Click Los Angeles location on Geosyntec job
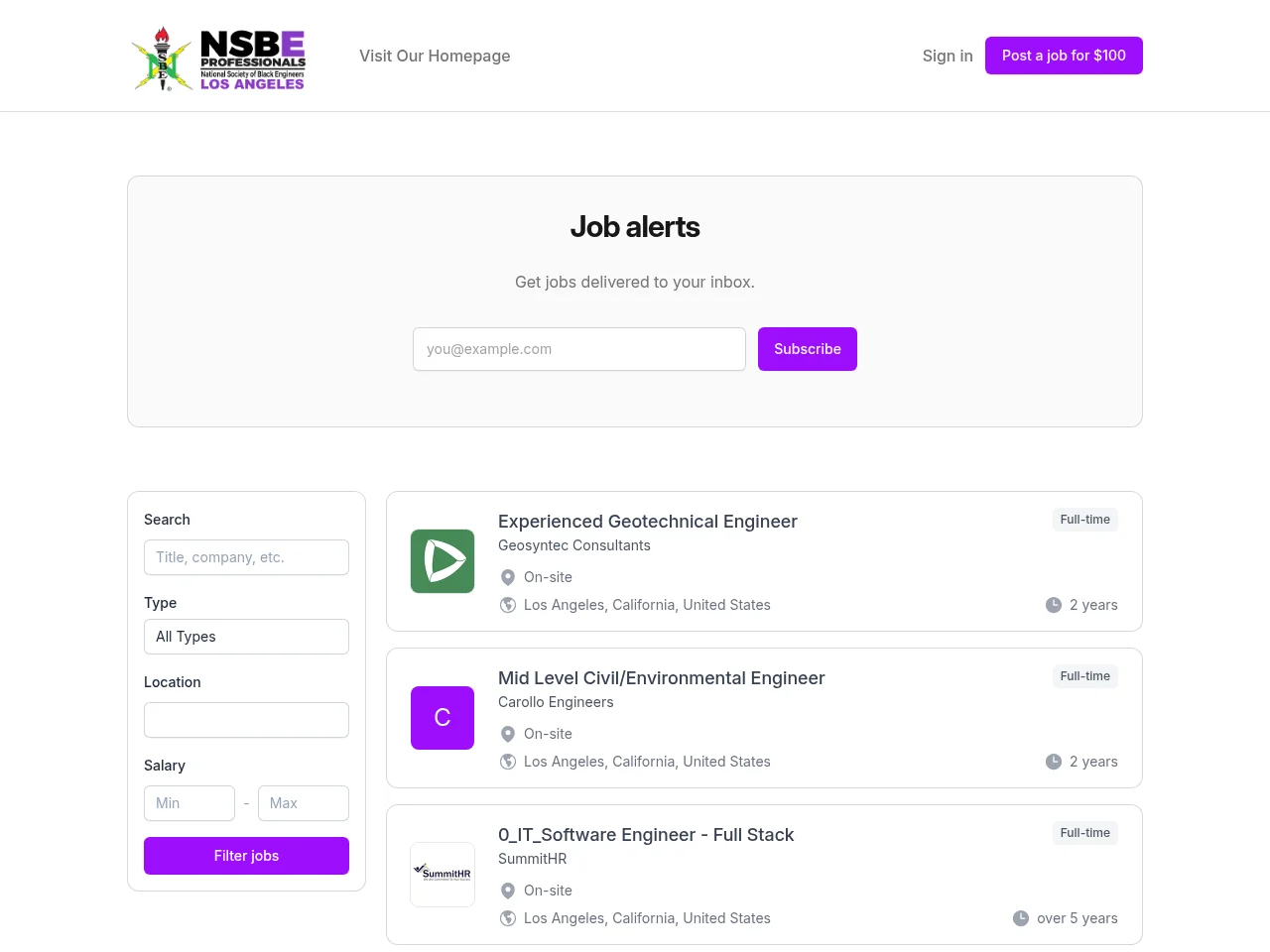 647,605
